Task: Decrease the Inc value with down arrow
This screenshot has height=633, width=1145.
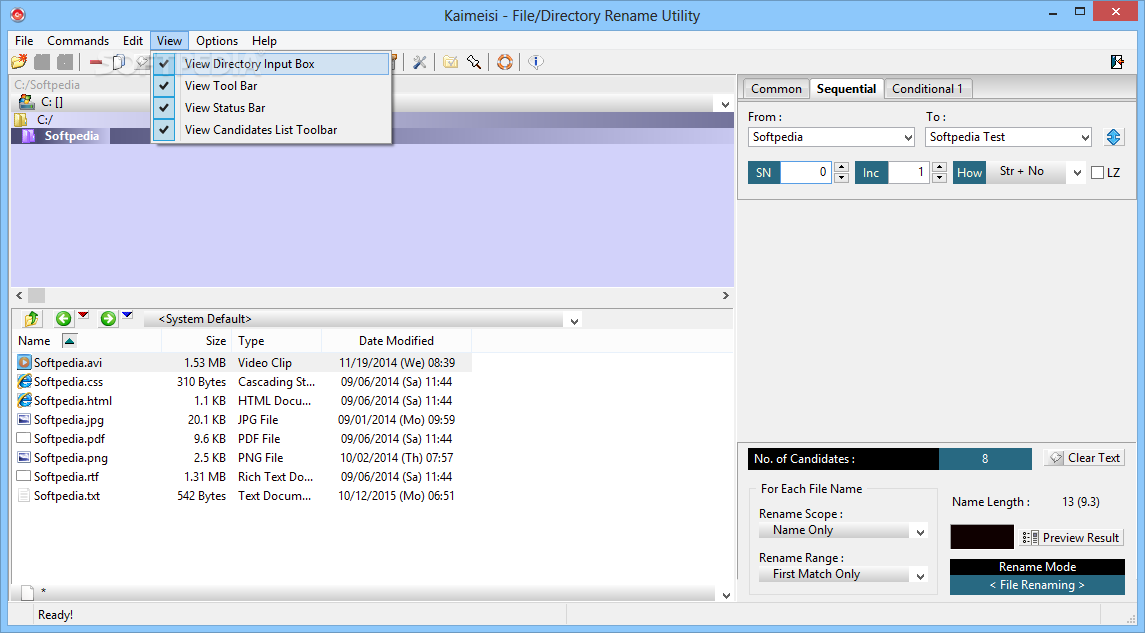Action: point(940,177)
